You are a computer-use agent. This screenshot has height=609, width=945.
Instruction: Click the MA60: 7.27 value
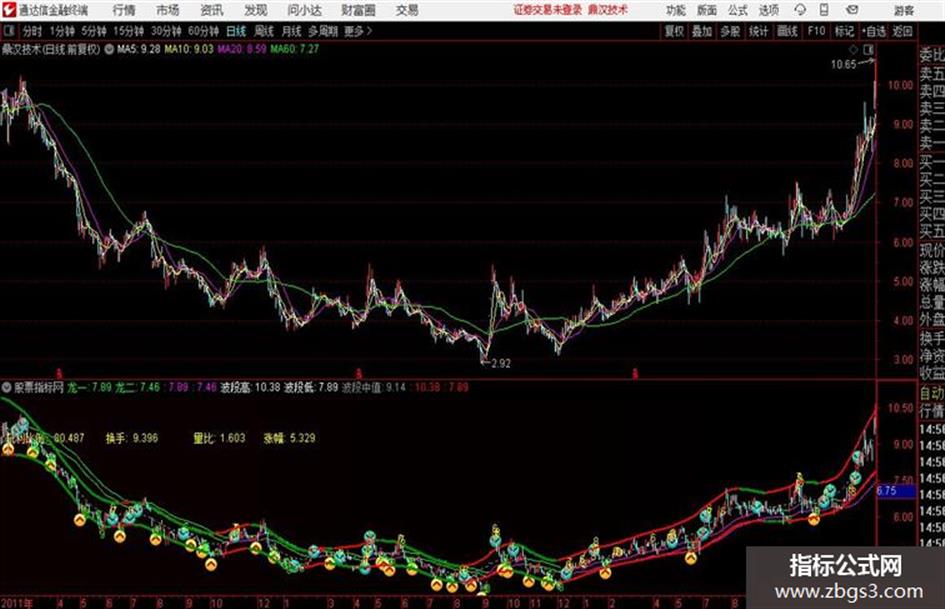[295, 49]
